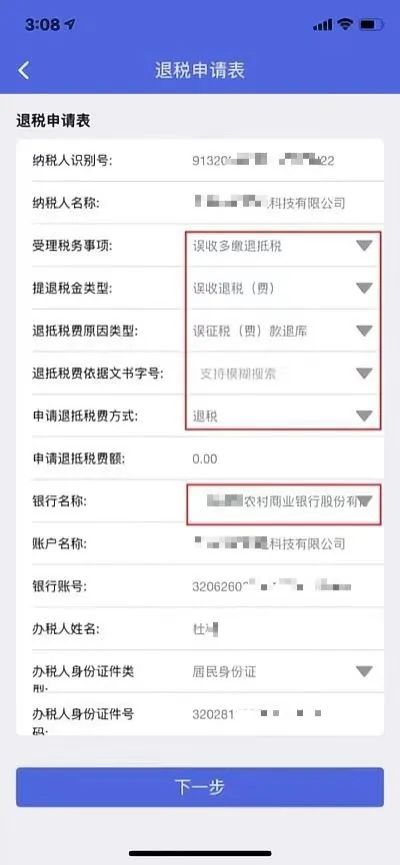Viewport: 400px width, 865px height.
Task: Go back using the left chevron
Action: (x=24, y=71)
